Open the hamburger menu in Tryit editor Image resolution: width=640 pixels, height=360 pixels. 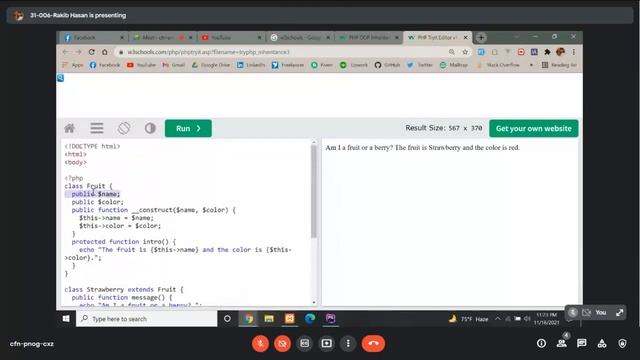97,128
